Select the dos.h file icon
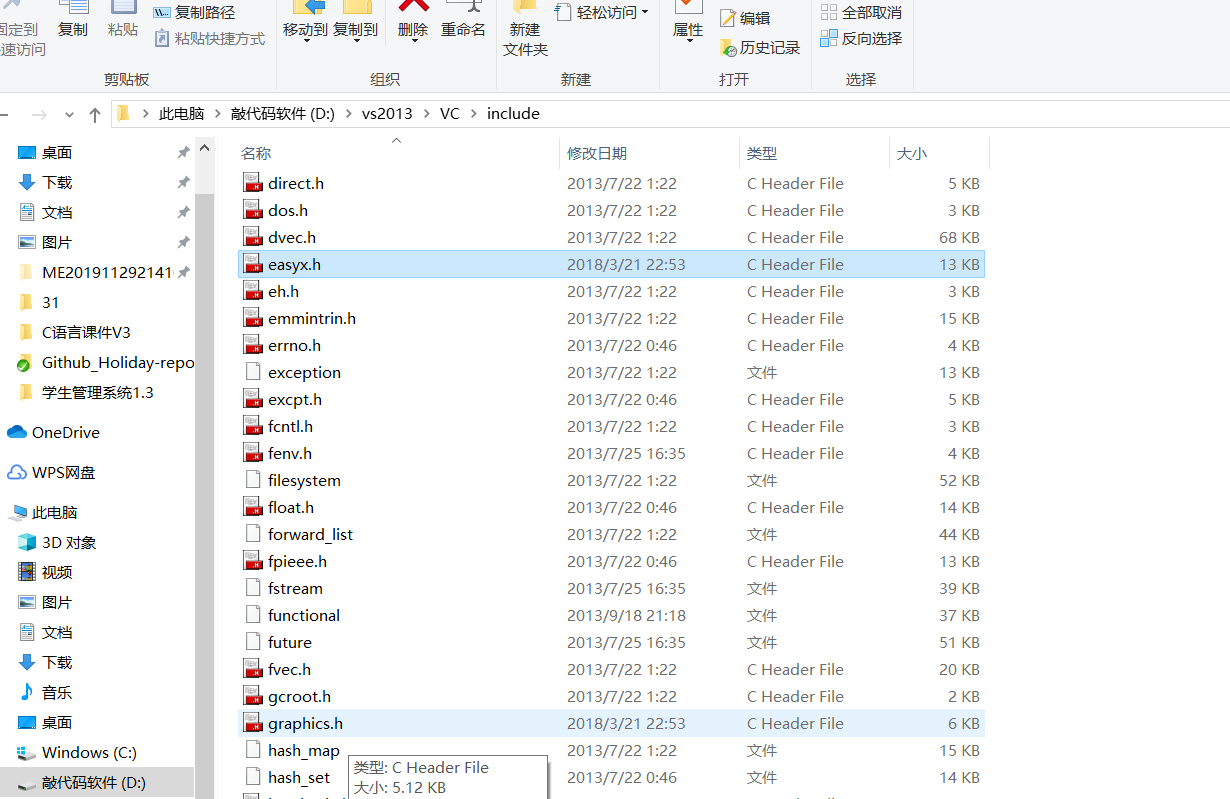Screen dimensions: 1230x799 [253, 210]
